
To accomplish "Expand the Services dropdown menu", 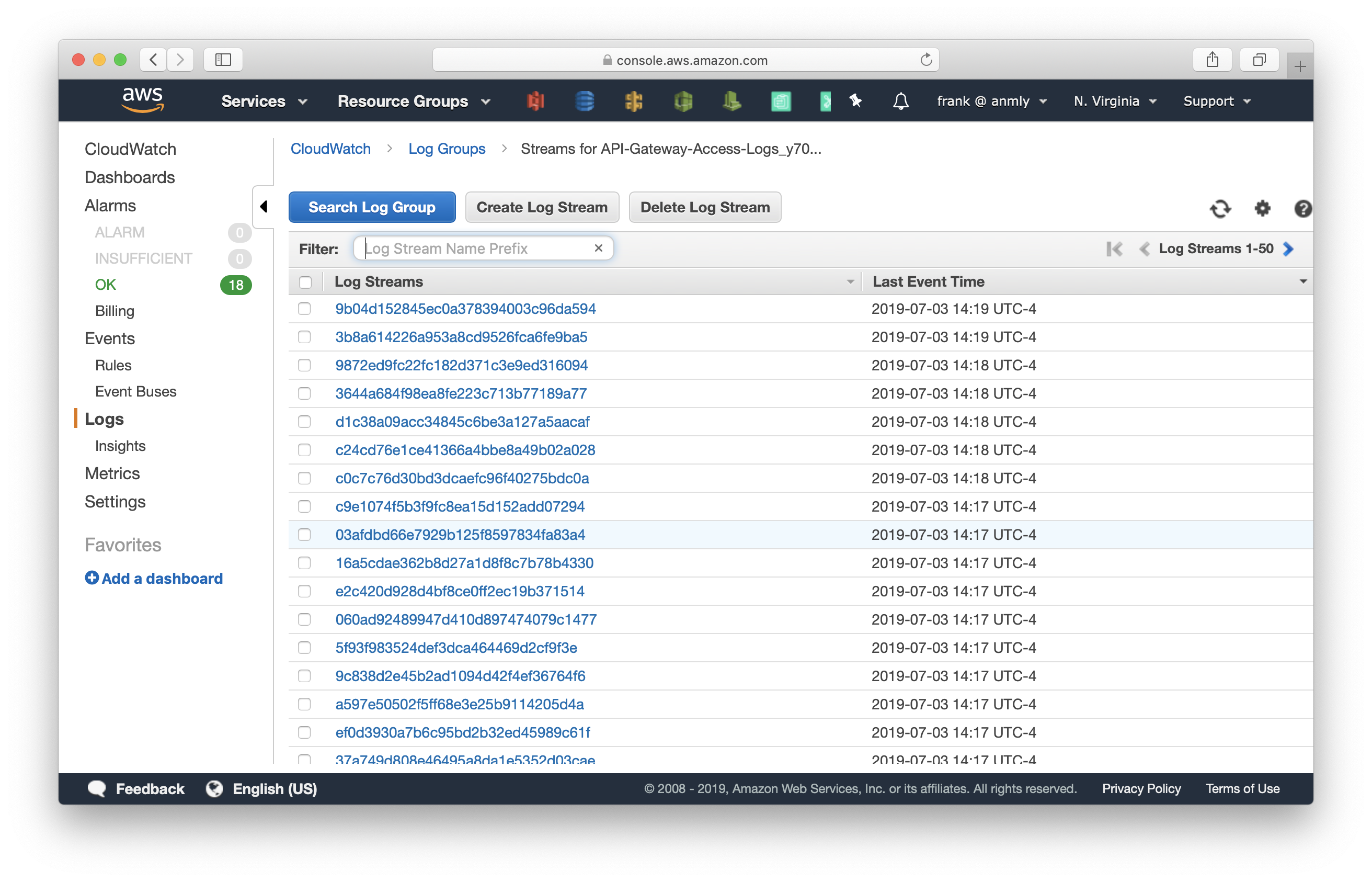I will point(262,100).
